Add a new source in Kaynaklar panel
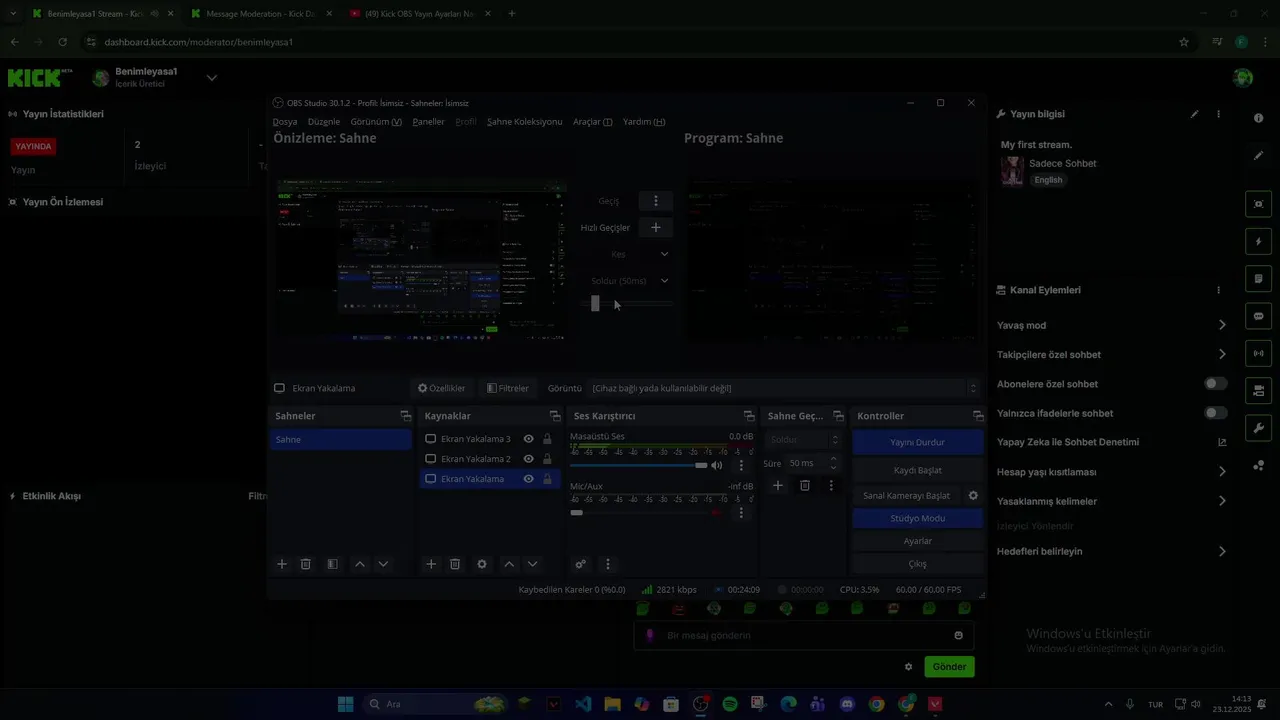Image resolution: width=1280 pixels, height=720 pixels. point(431,564)
